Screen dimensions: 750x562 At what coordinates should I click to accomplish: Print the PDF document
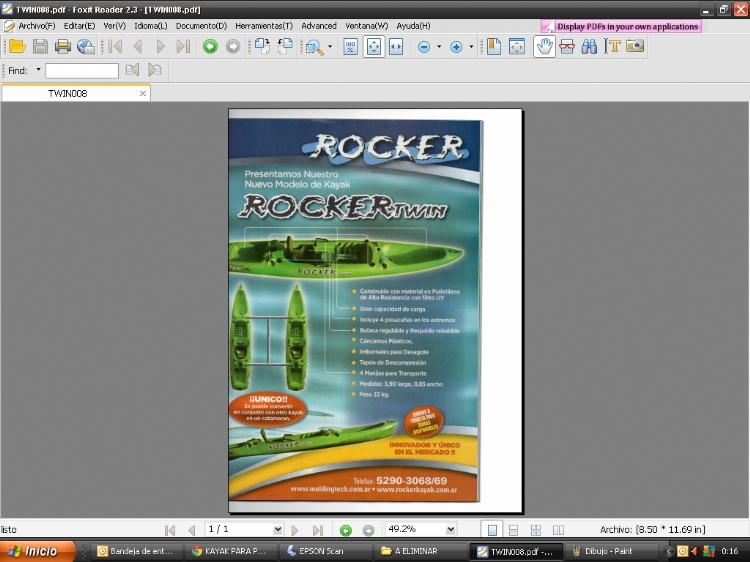[63, 46]
